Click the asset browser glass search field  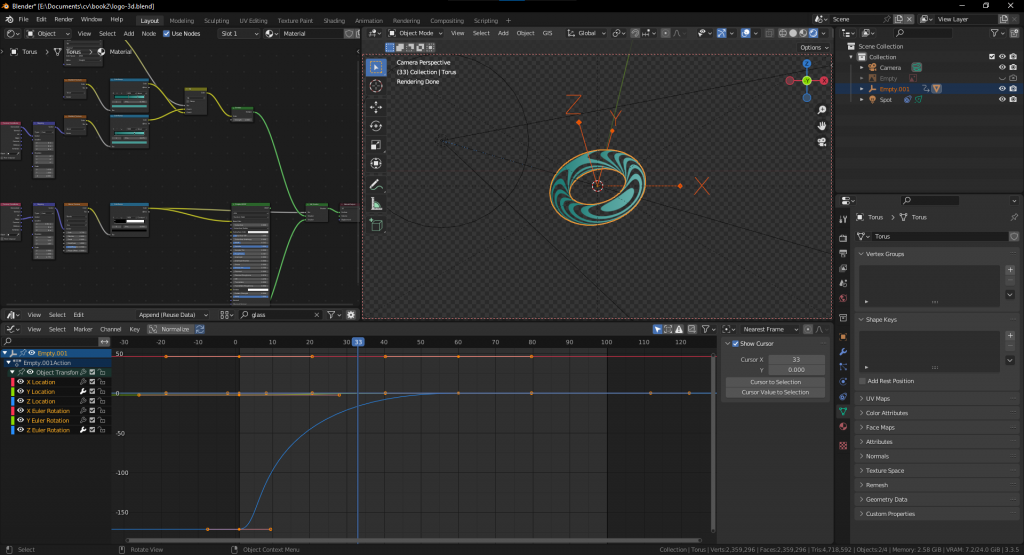(280, 315)
